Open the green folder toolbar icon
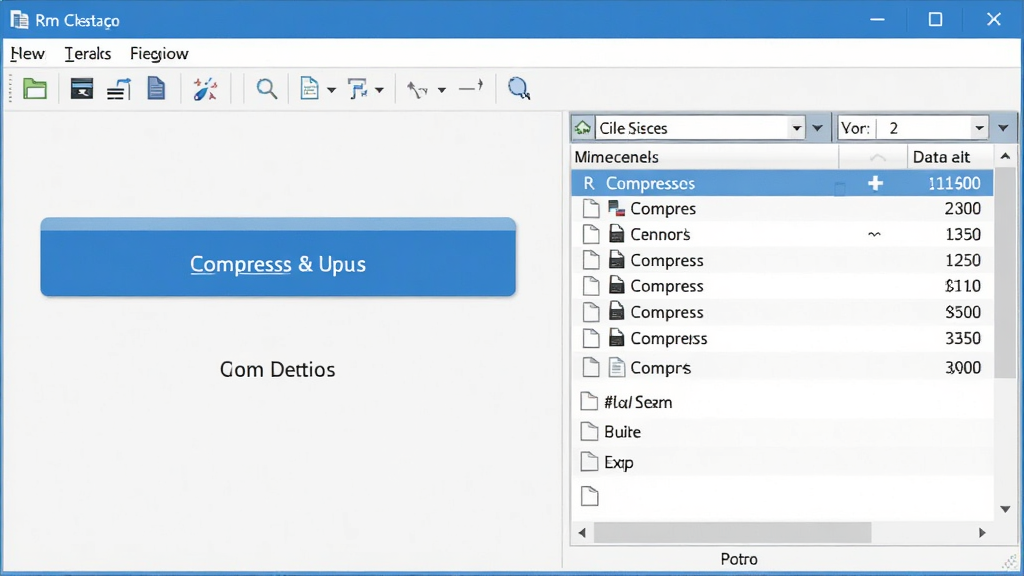 tap(35, 89)
